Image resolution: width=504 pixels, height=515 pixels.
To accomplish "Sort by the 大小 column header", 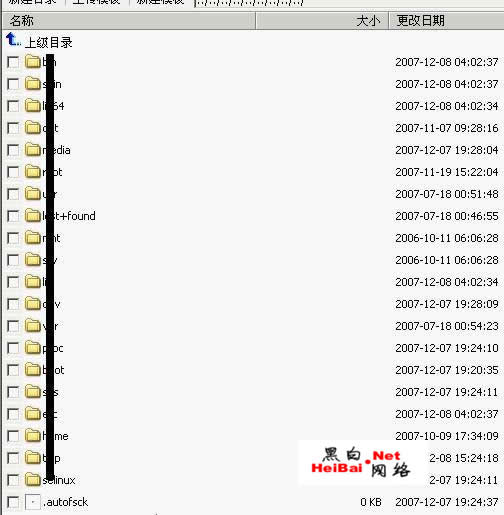I will coord(322,21).
